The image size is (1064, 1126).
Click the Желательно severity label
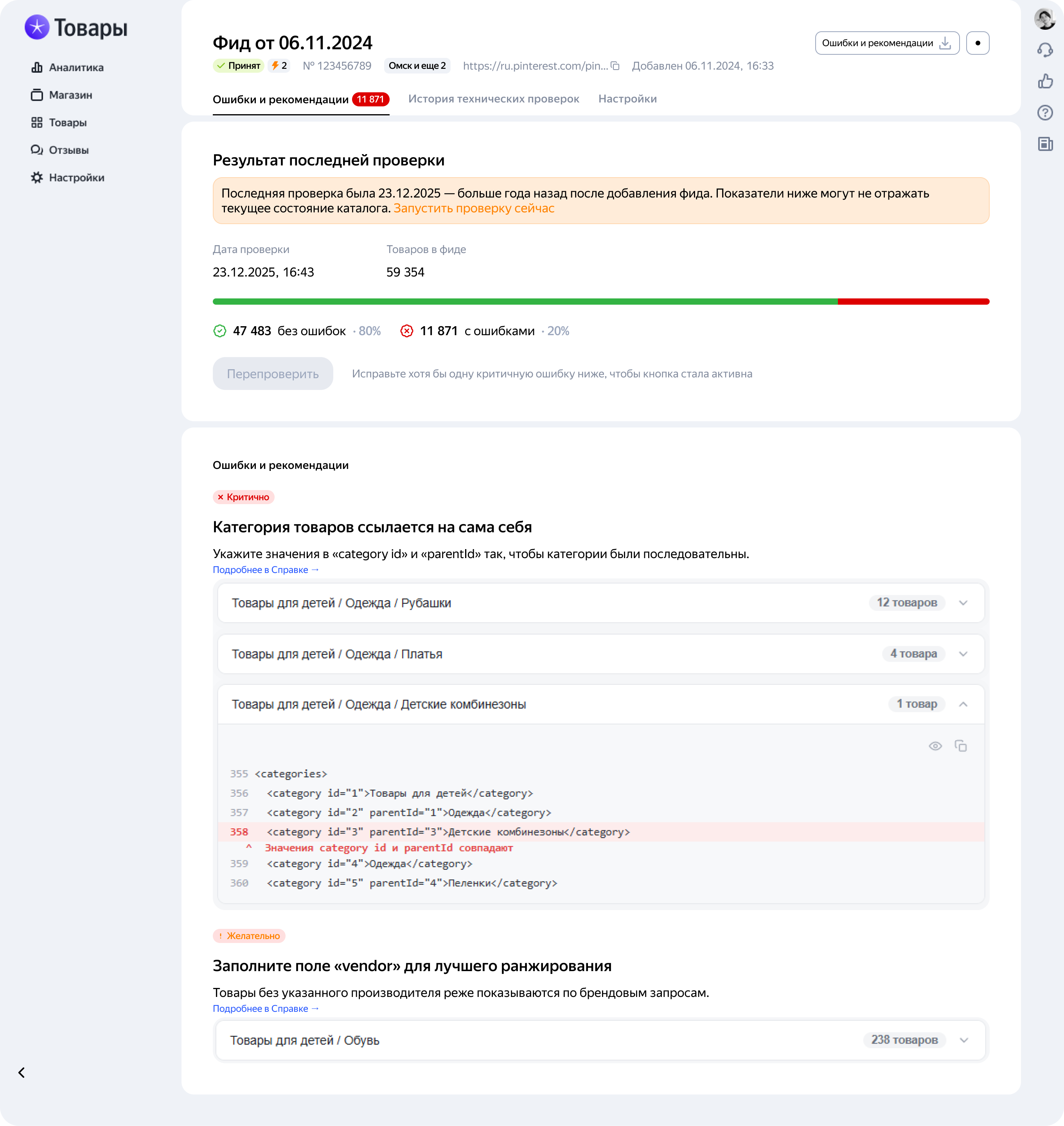point(249,936)
